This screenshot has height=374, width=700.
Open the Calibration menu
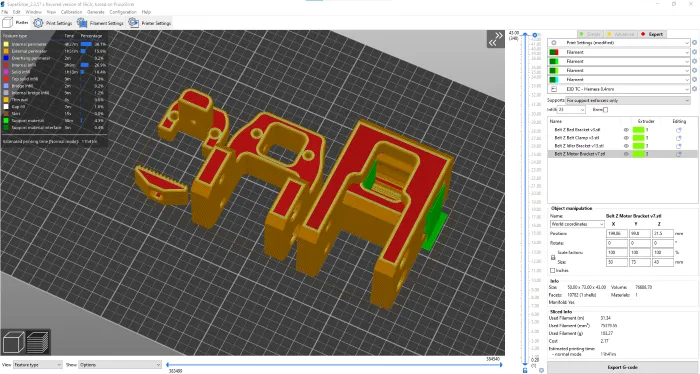tap(71, 12)
